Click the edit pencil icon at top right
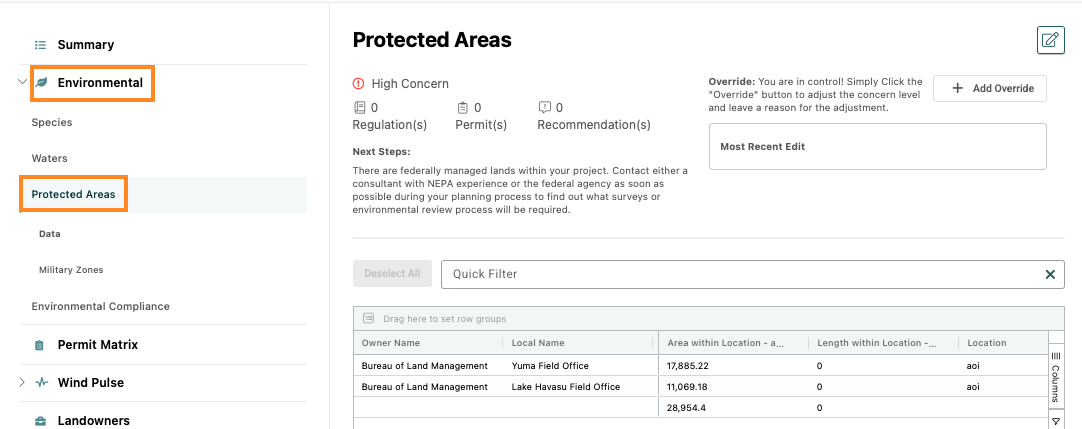 1050,40
